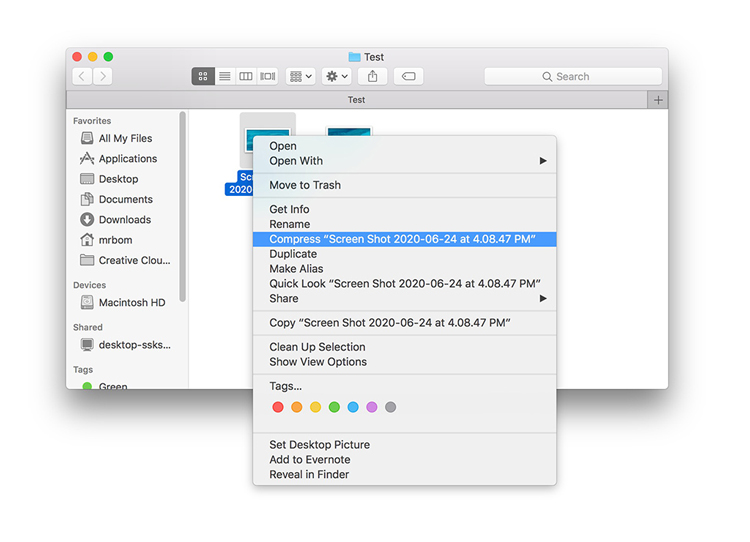
Task: Choose Show View Options
Action: coord(404,362)
